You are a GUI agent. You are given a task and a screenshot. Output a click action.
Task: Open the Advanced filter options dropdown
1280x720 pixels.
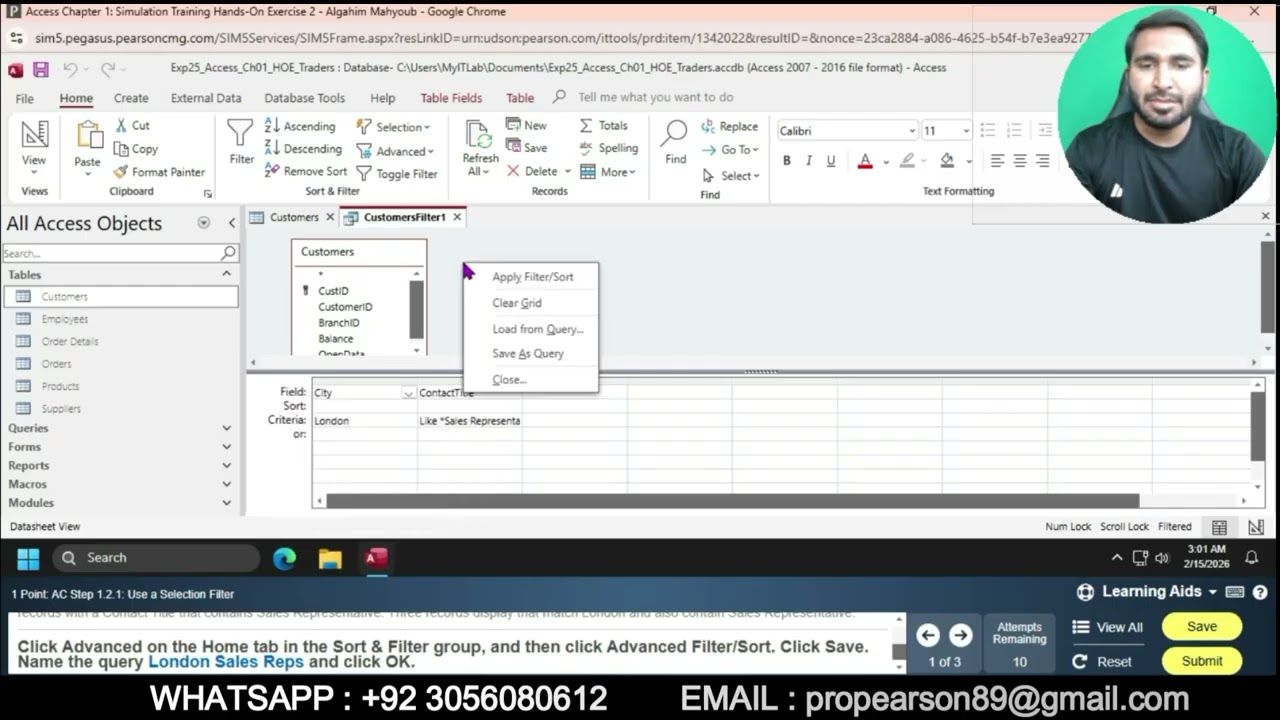coord(395,151)
